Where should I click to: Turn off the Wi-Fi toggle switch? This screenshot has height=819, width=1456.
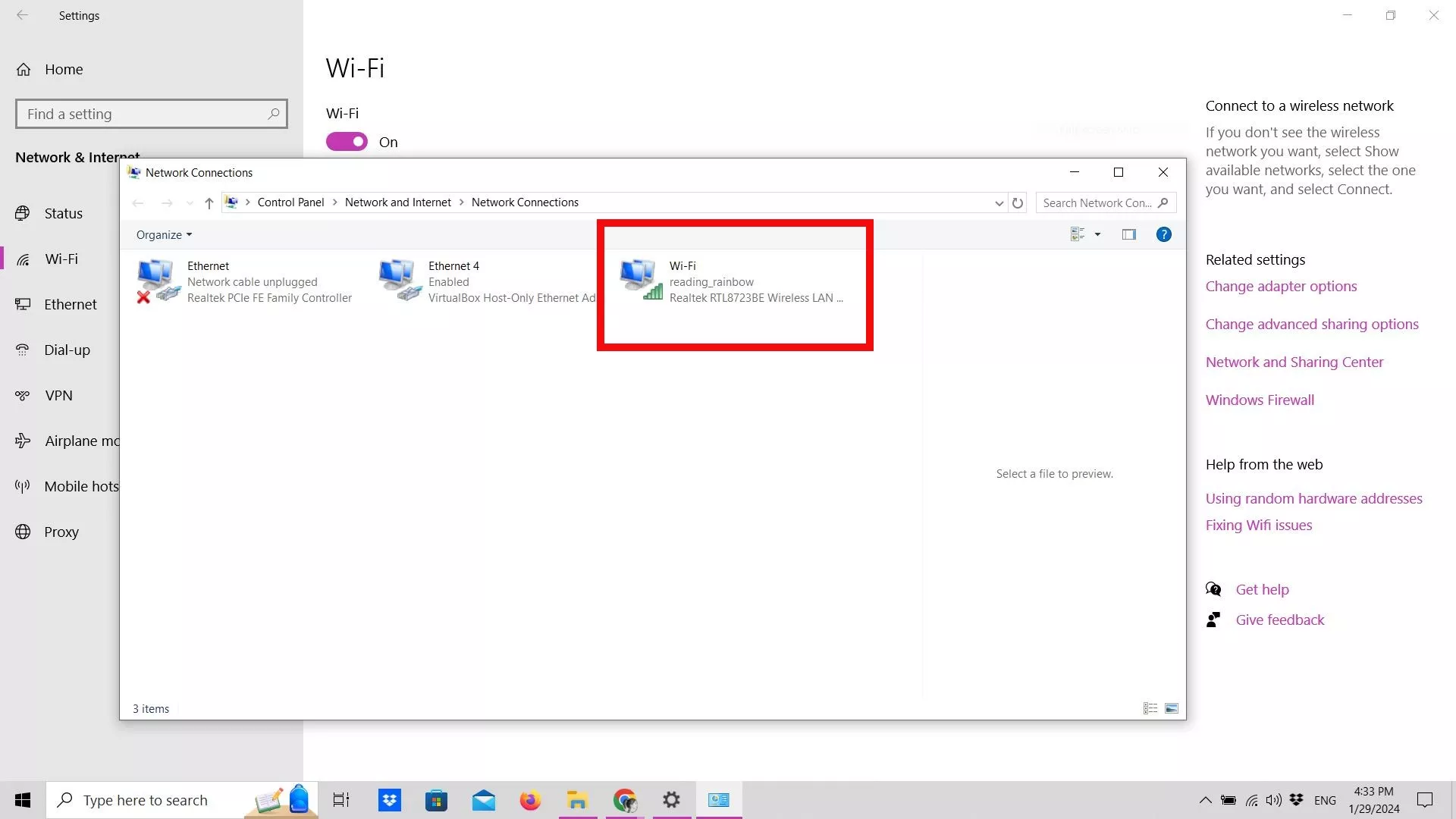[347, 142]
